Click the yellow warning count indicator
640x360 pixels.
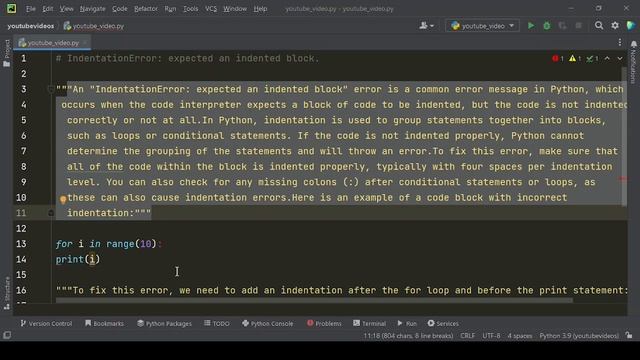(x=575, y=59)
